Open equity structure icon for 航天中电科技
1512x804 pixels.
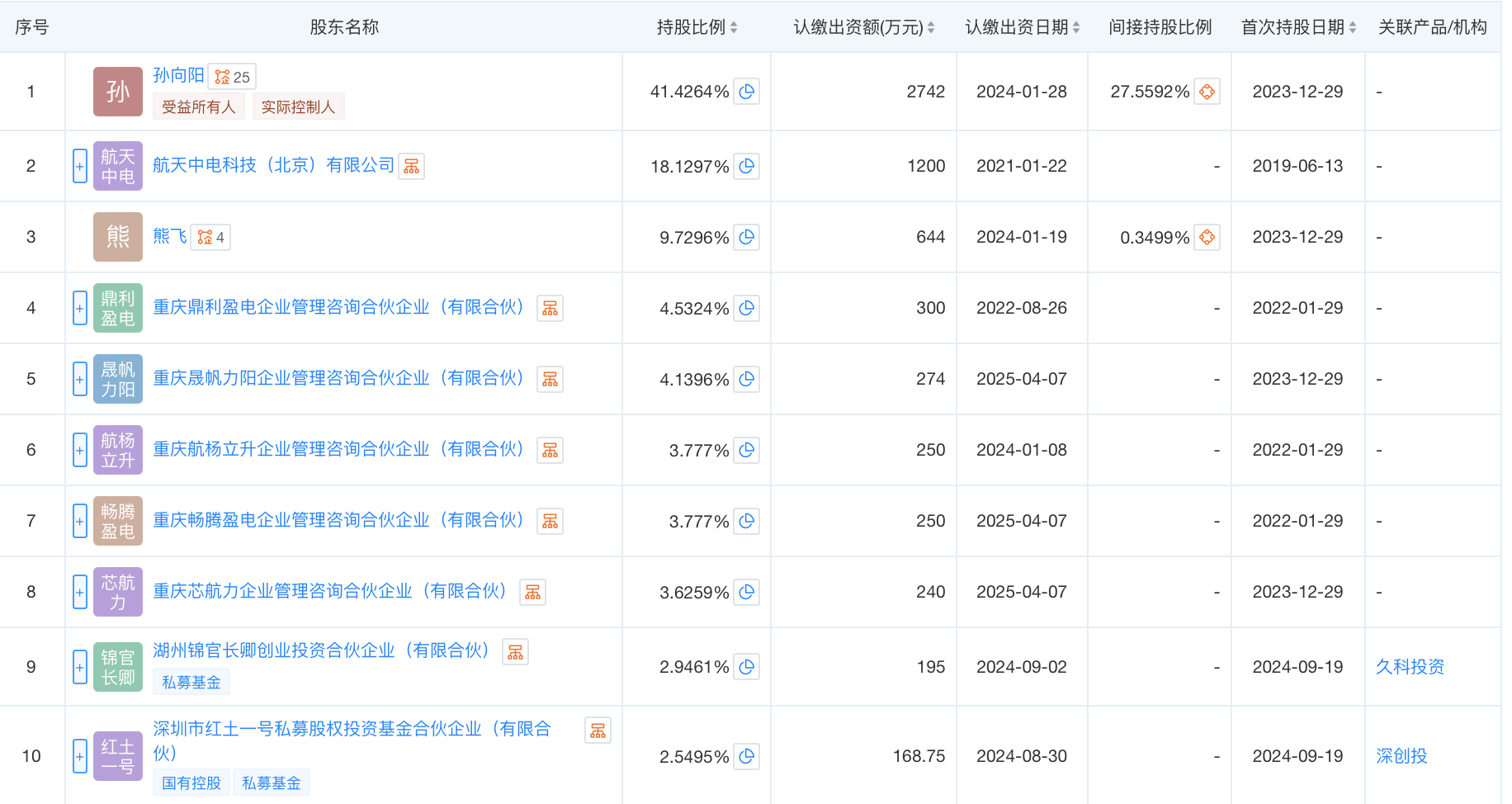coord(411,167)
